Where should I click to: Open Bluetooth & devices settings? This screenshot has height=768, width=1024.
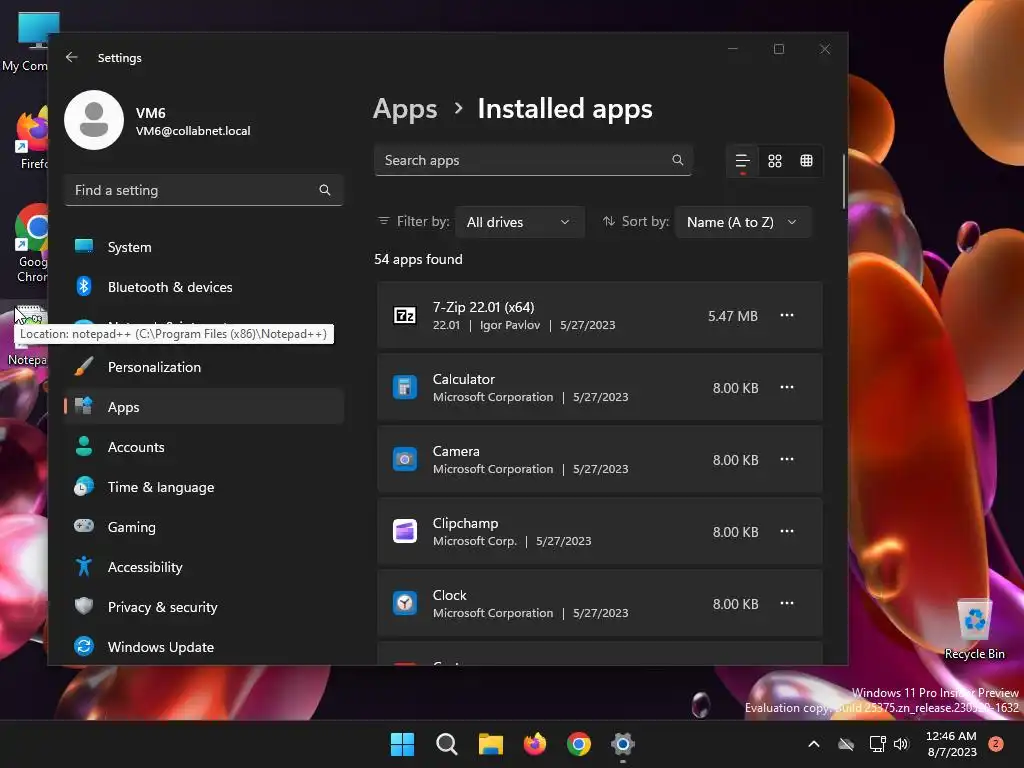pyautogui.click(x=204, y=287)
